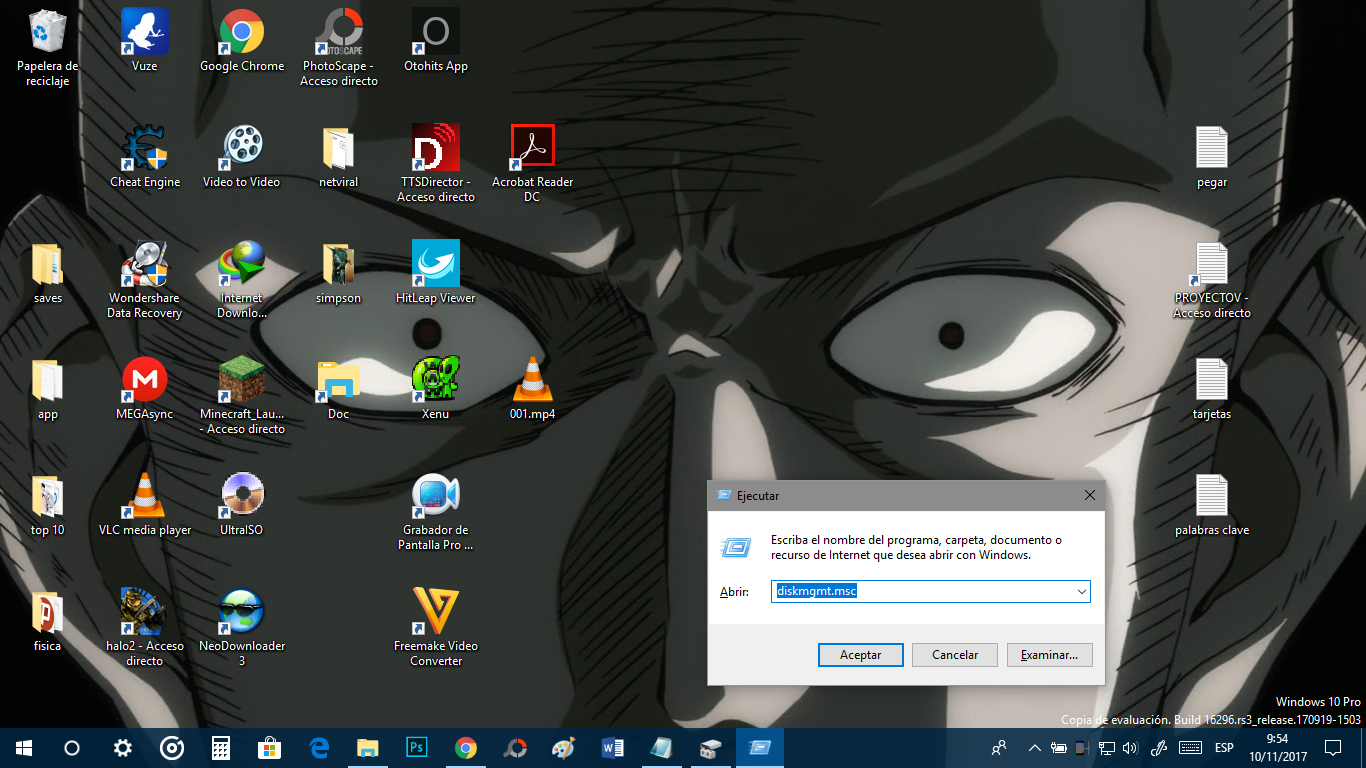Image resolution: width=1366 pixels, height=768 pixels.
Task: Select the Doc folder icon
Action: [338, 389]
